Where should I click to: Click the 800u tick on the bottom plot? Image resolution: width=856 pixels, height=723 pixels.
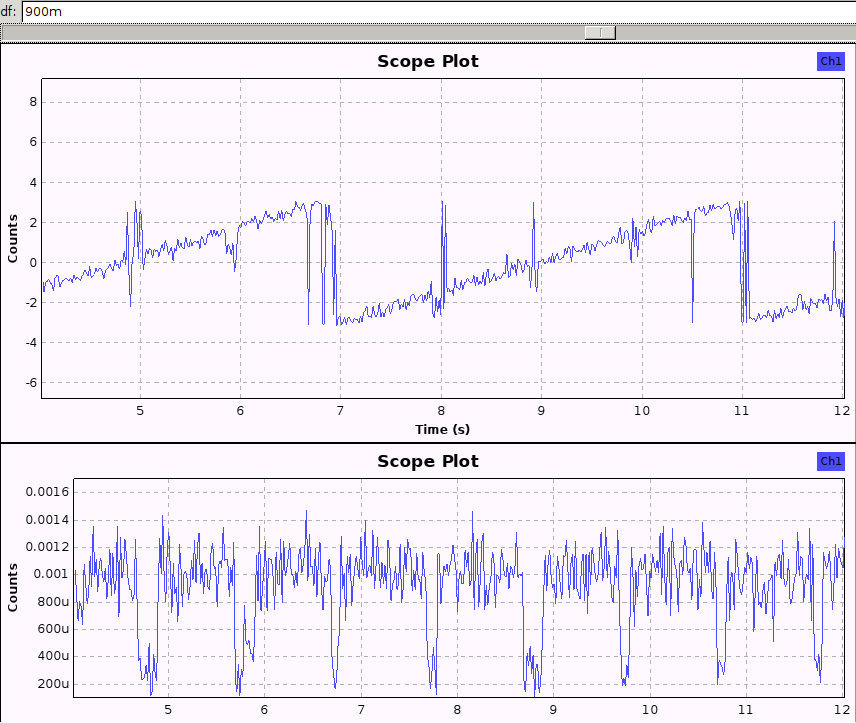pos(50,602)
